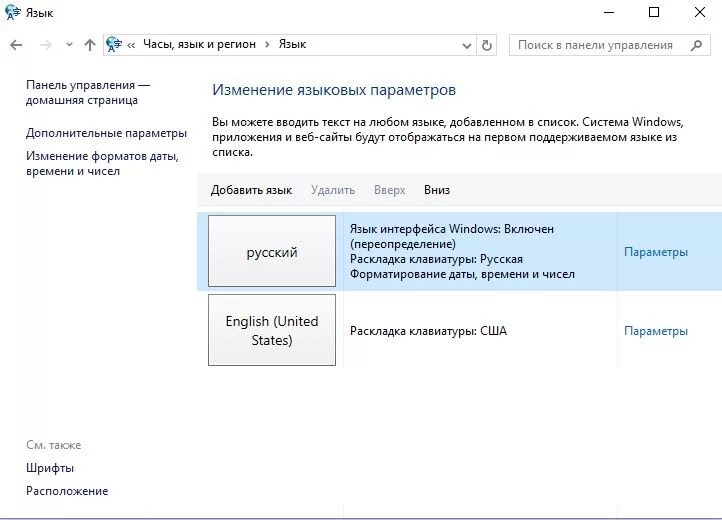Click the window title bar language icon
The height and width of the screenshot is (520, 722).
click(x=12, y=12)
